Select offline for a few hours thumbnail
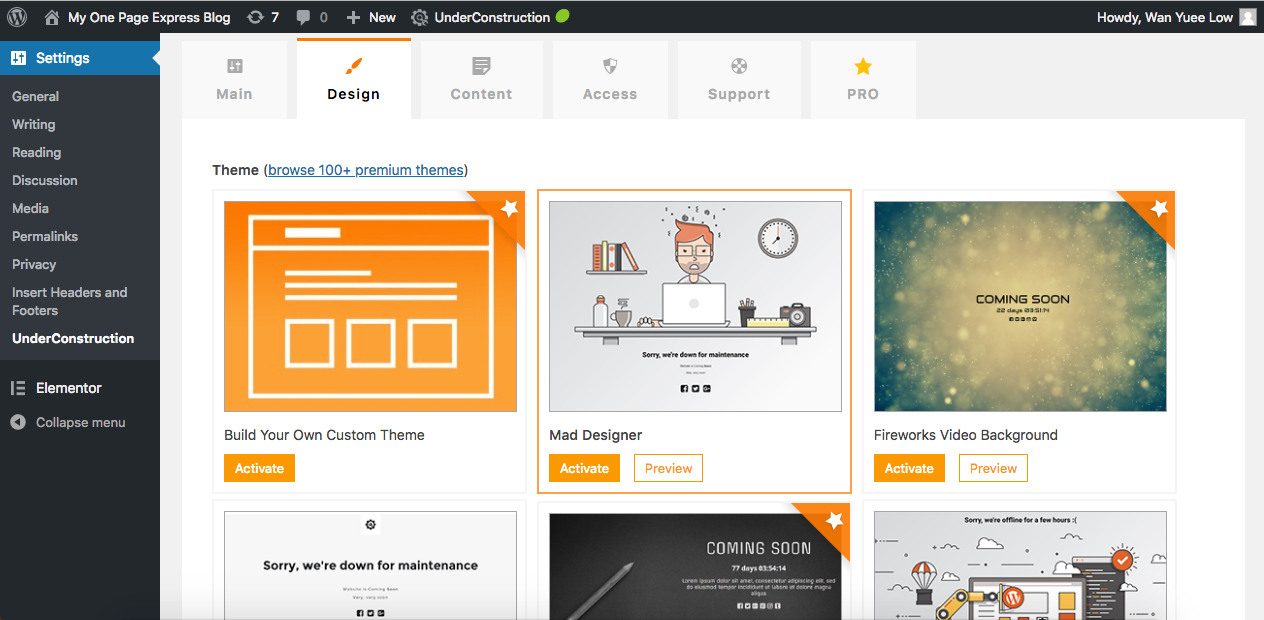1264x620 pixels. pos(1020,566)
